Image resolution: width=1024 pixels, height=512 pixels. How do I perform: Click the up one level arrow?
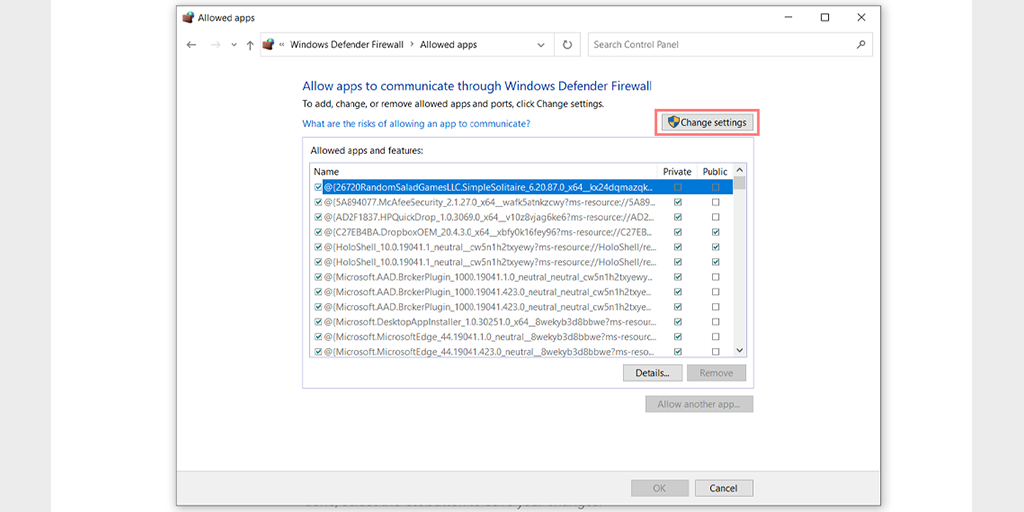pyautogui.click(x=249, y=45)
